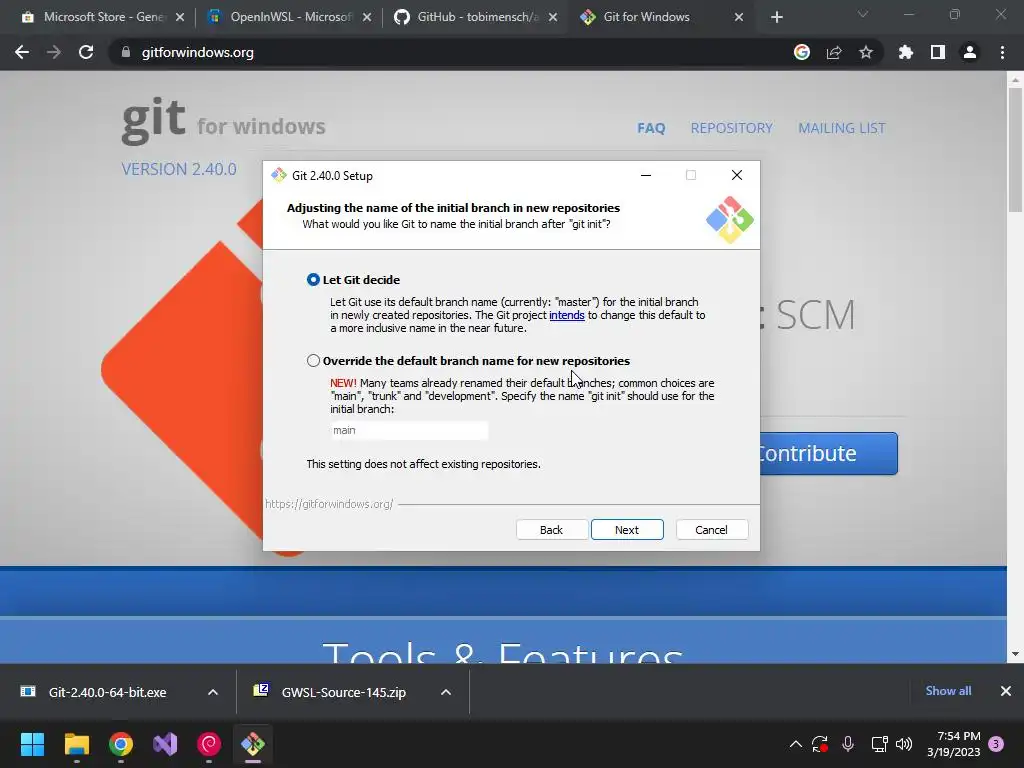Image resolution: width=1024 pixels, height=768 pixels.
Task: Go back in browser history
Action: coord(22,52)
